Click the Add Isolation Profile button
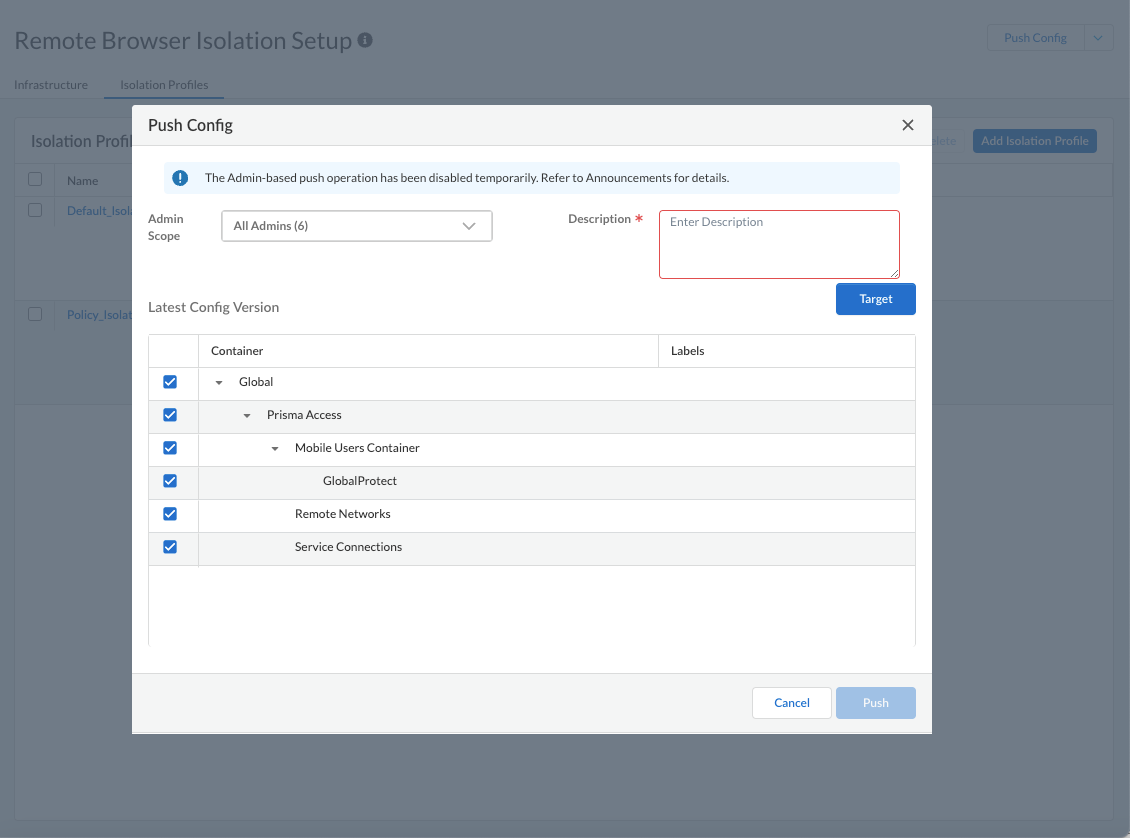1130x838 pixels. (x=1034, y=141)
